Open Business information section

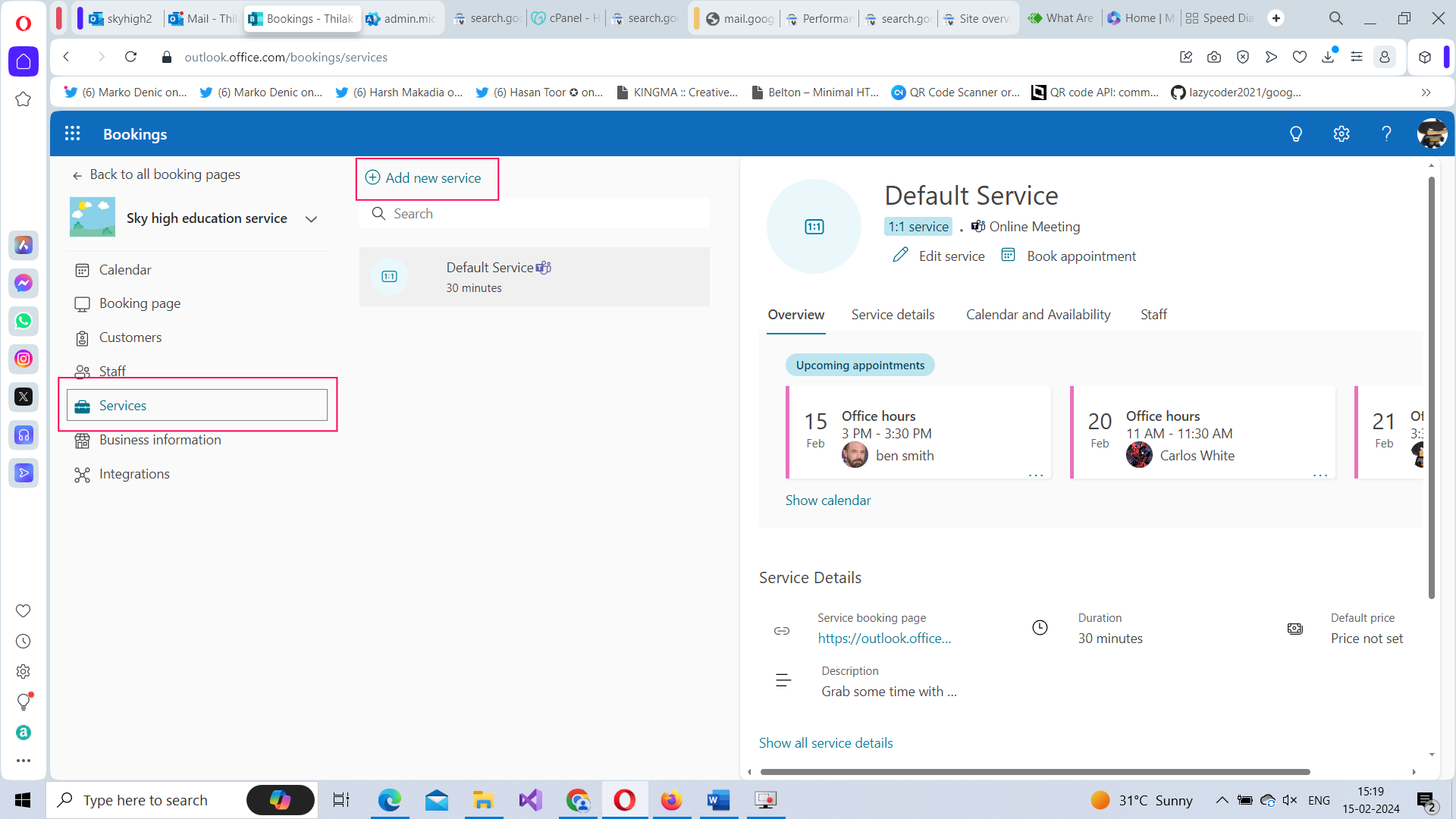[x=160, y=440]
